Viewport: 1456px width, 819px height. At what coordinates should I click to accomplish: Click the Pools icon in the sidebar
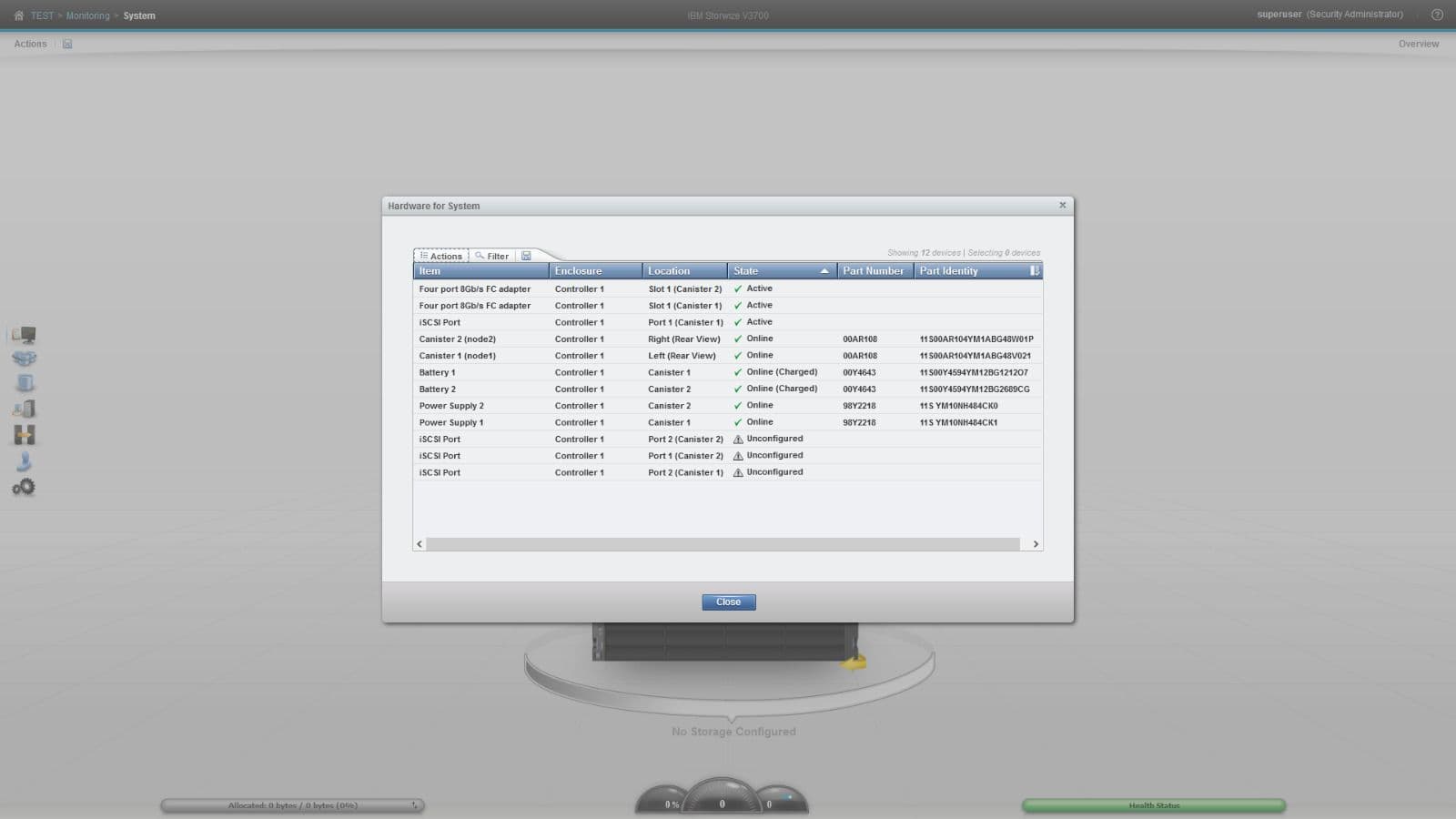[x=24, y=359]
